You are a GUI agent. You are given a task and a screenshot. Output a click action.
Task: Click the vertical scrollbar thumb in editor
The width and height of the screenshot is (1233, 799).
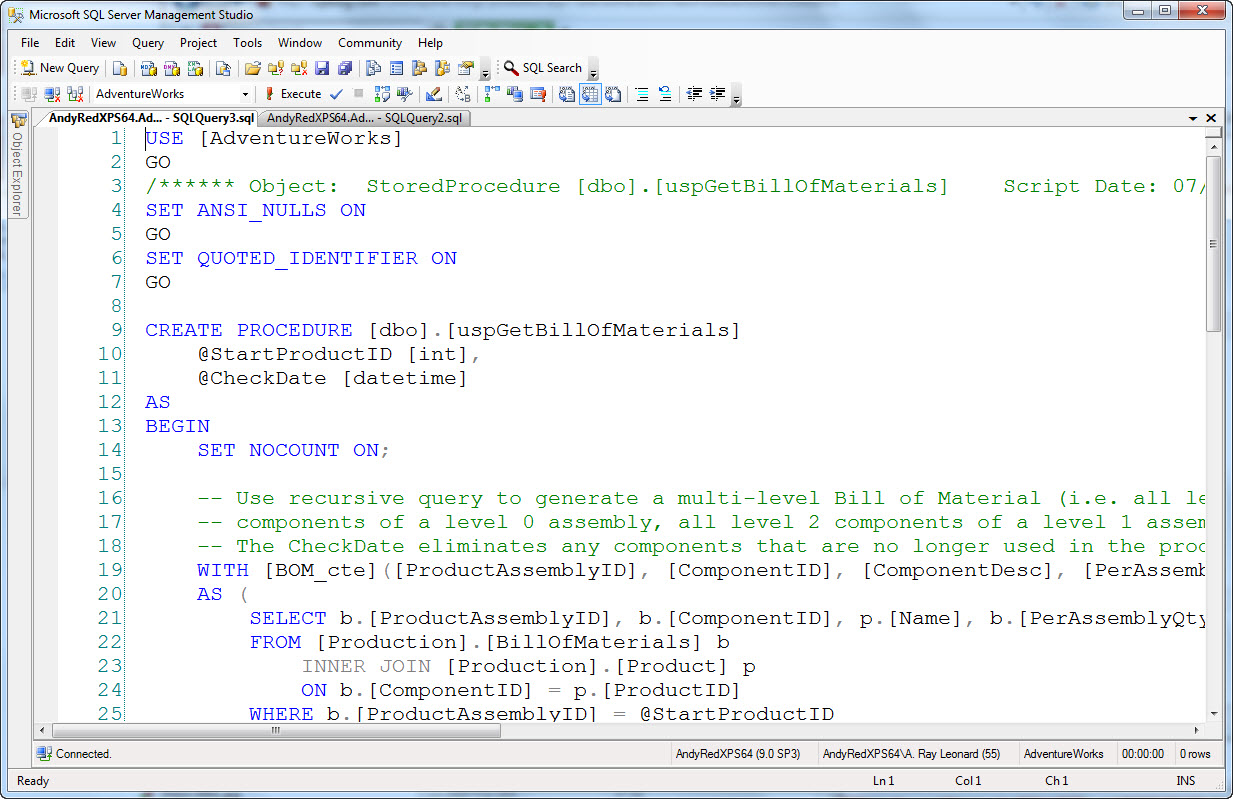pyautogui.click(x=1213, y=245)
